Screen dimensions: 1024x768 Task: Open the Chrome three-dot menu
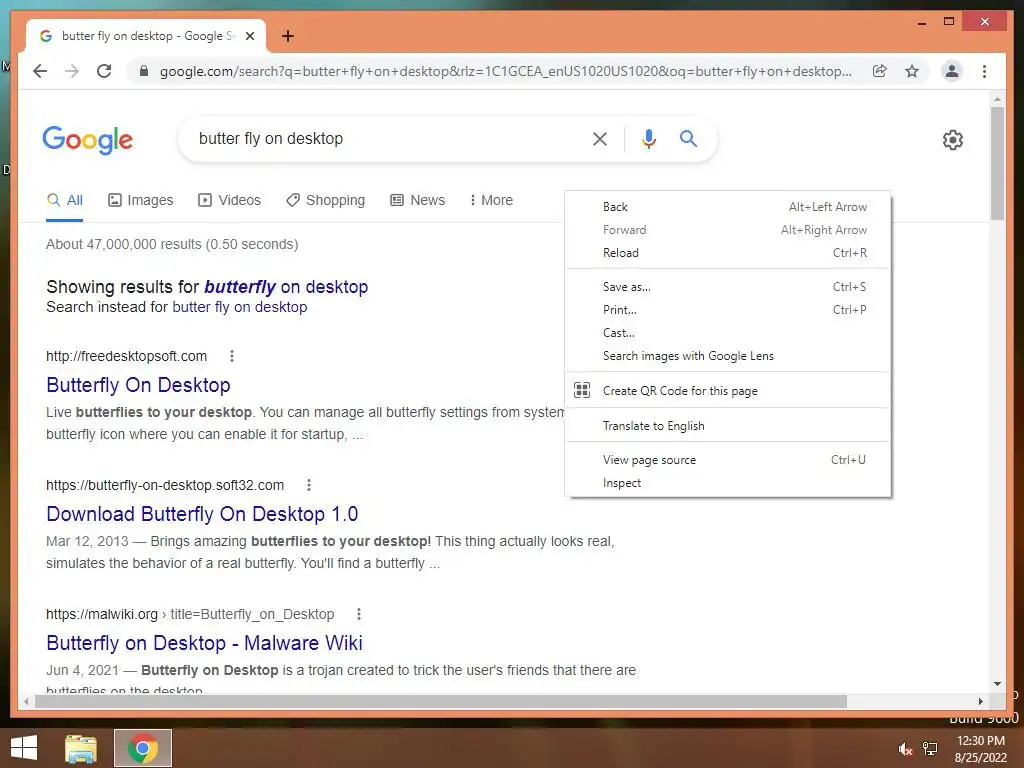point(984,71)
